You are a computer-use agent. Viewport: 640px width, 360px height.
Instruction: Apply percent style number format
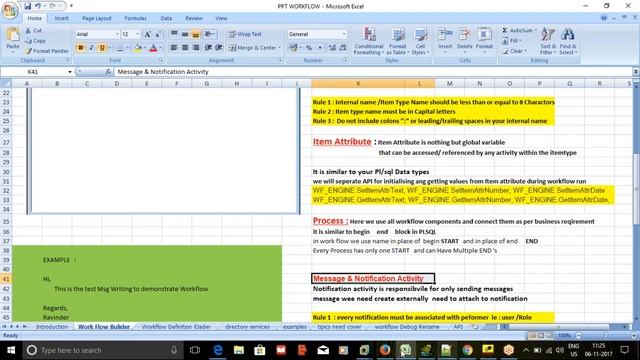pos(309,48)
